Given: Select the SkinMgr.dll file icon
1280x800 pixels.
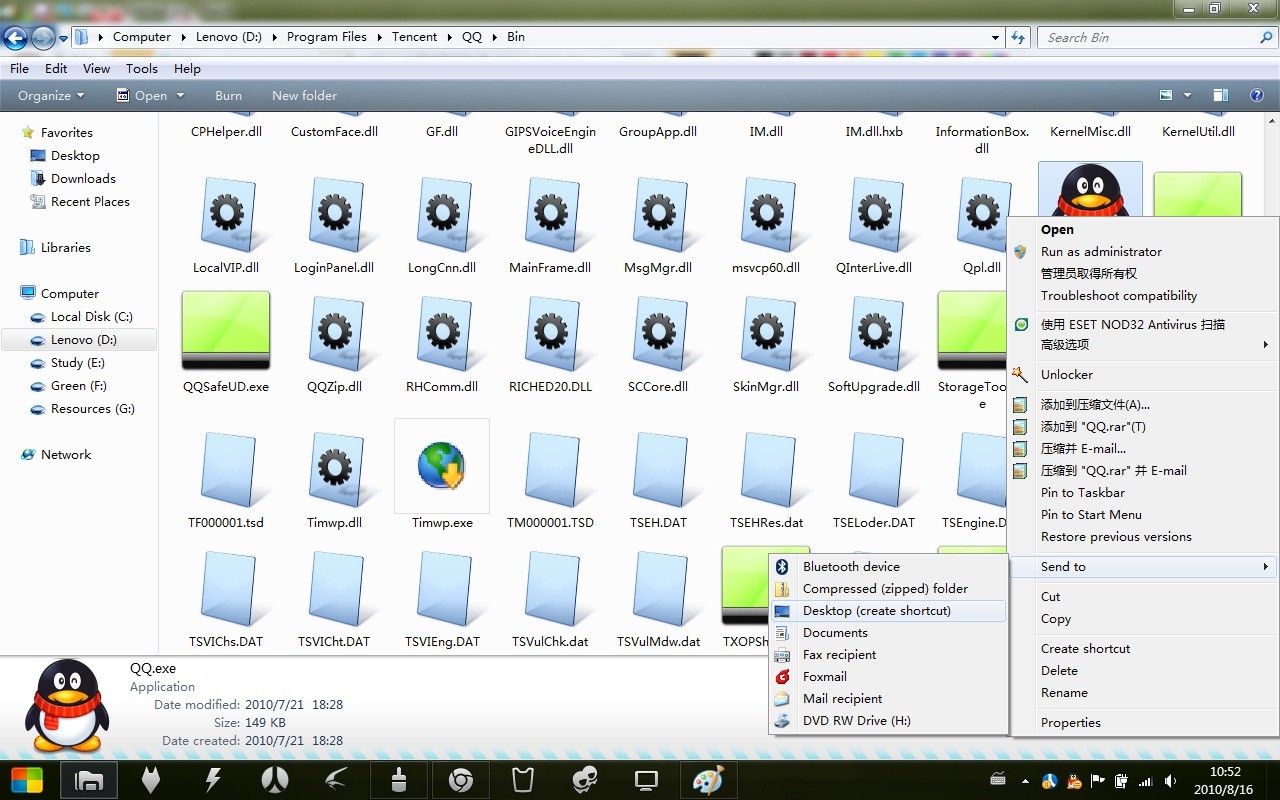Looking at the screenshot, I should click(766, 333).
